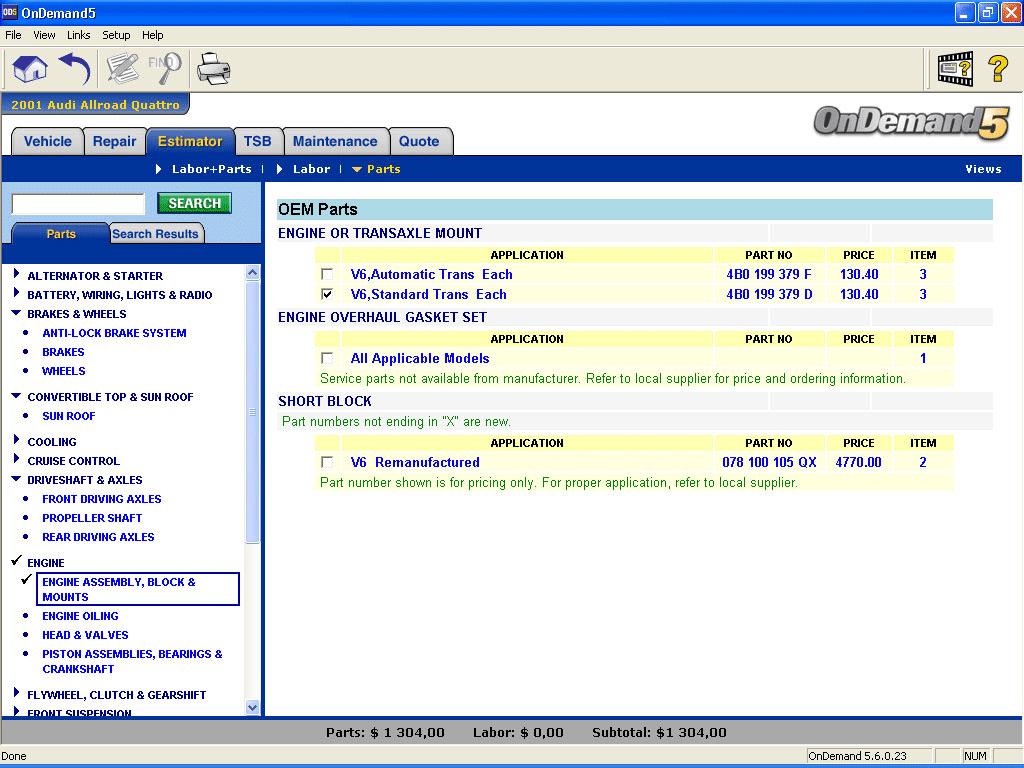This screenshot has height=768, width=1024.
Task: Switch to Search Results sidebar tab
Action: [155, 234]
